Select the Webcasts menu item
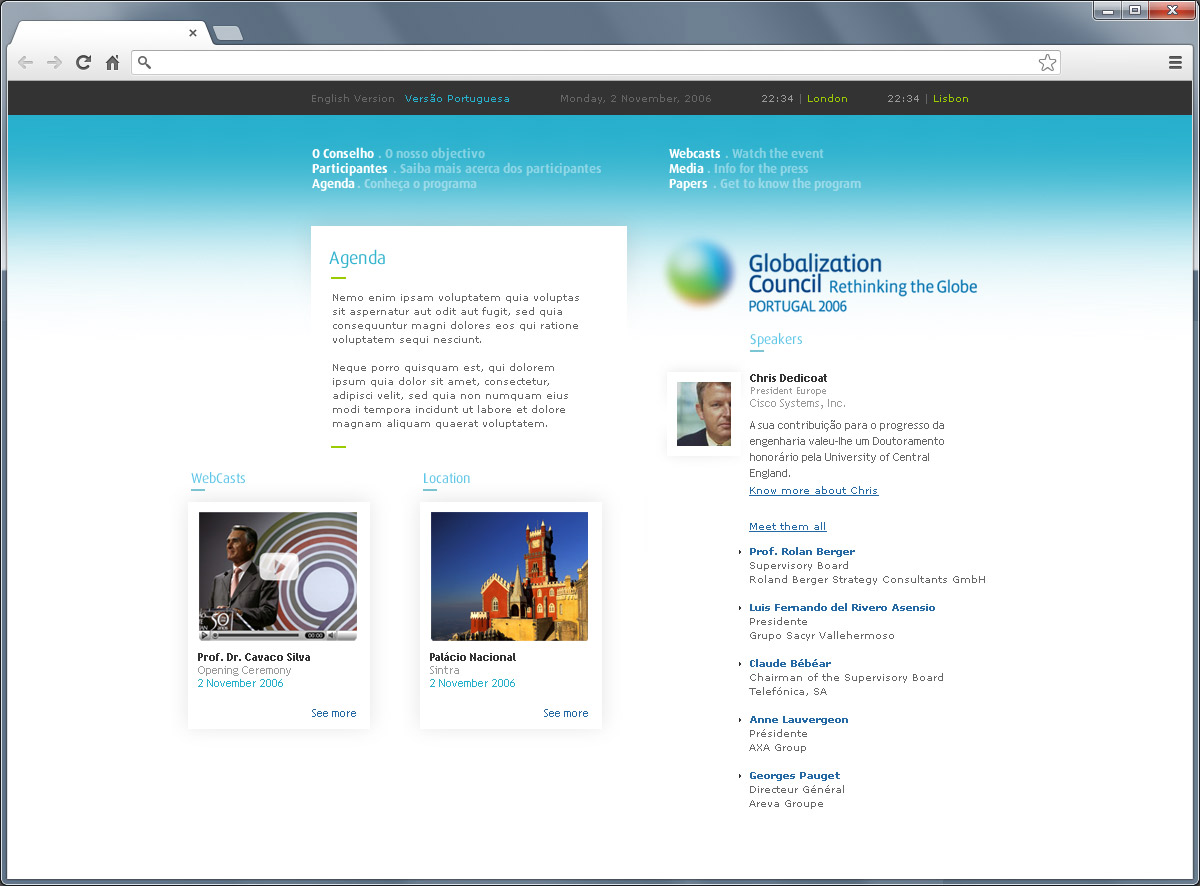 694,153
